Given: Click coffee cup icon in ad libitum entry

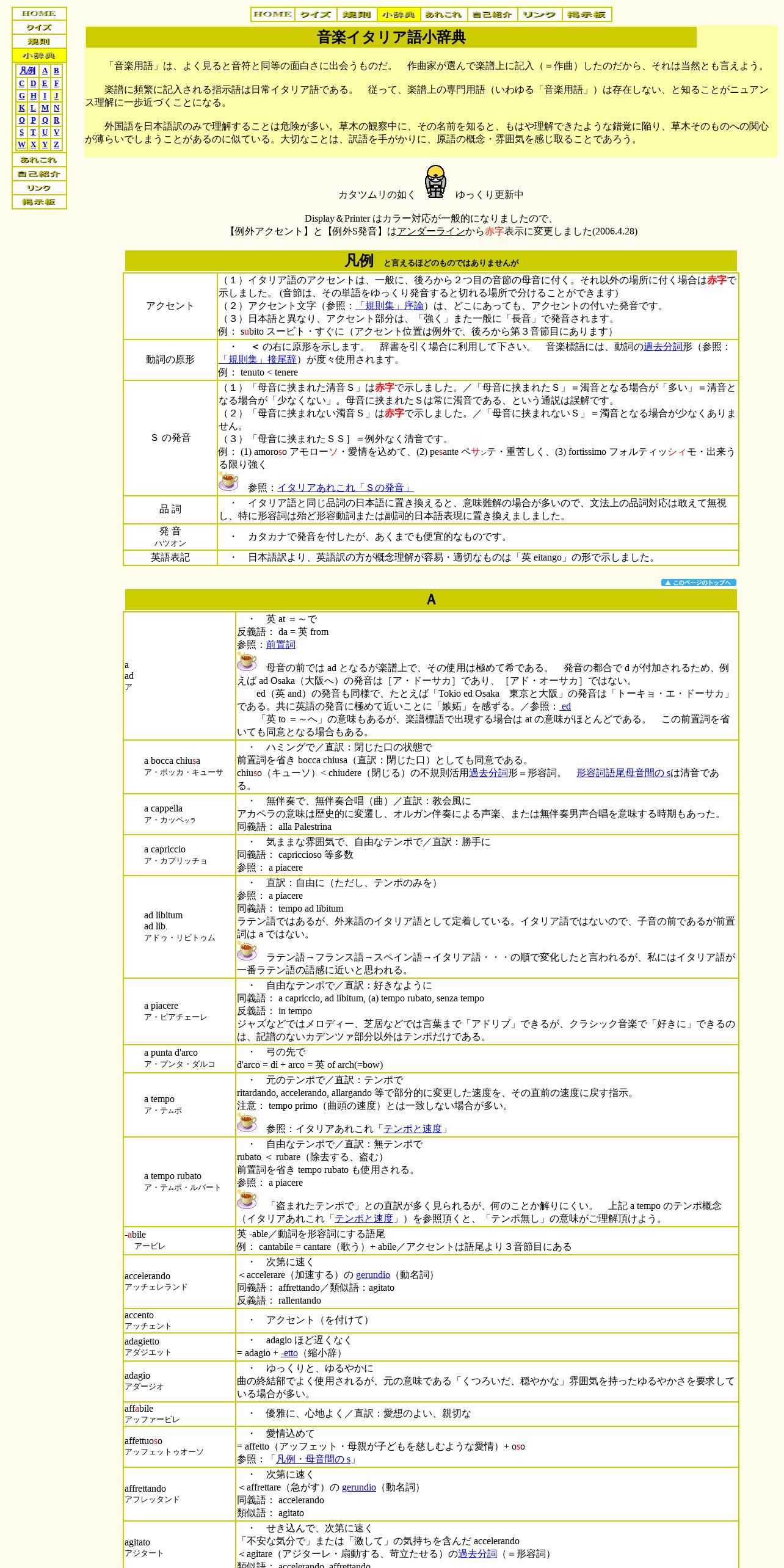Looking at the screenshot, I should 247,951.
